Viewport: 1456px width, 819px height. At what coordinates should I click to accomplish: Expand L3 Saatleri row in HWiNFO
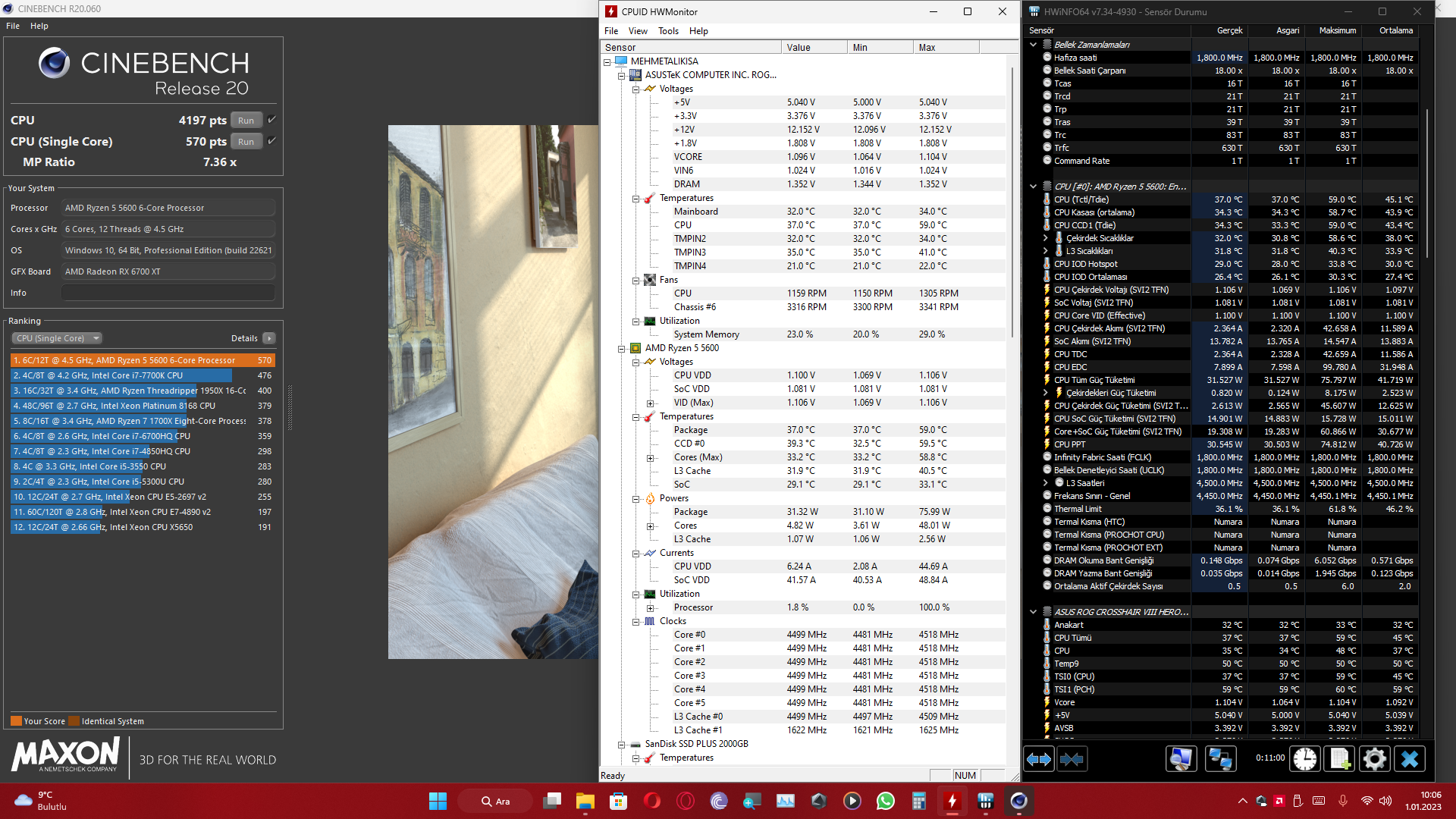point(1046,483)
